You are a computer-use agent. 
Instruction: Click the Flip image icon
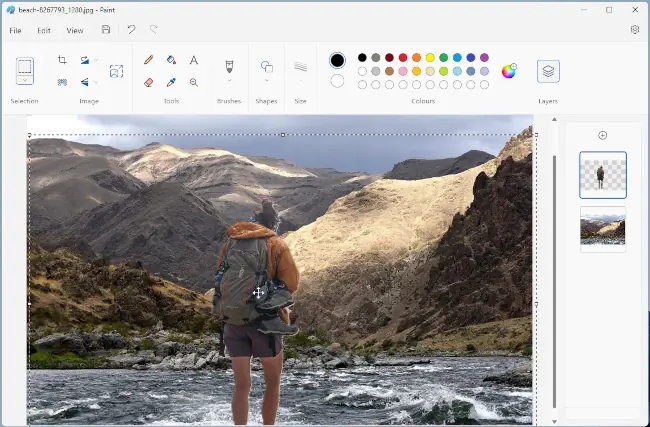click(x=85, y=82)
